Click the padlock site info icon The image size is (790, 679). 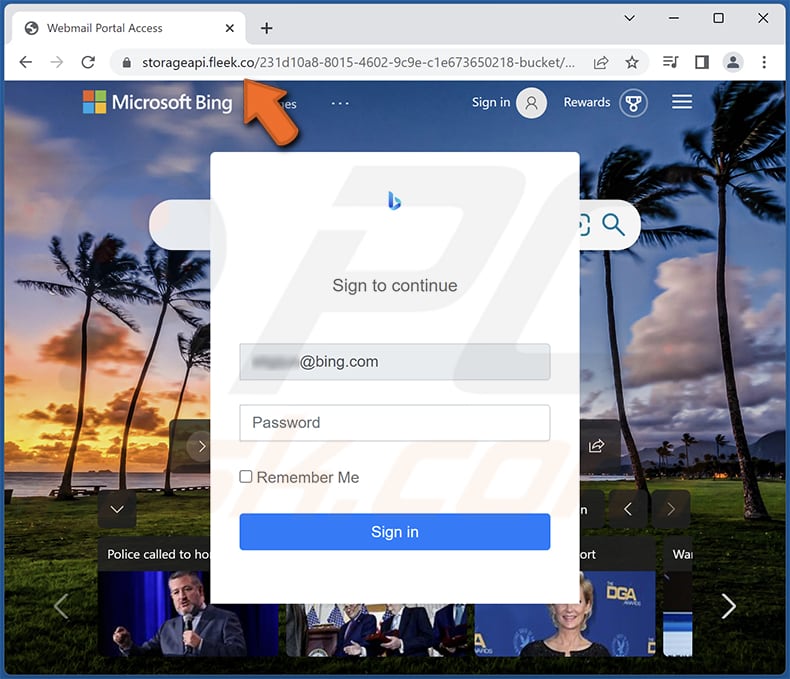pyautogui.click(x=126, y=62)
